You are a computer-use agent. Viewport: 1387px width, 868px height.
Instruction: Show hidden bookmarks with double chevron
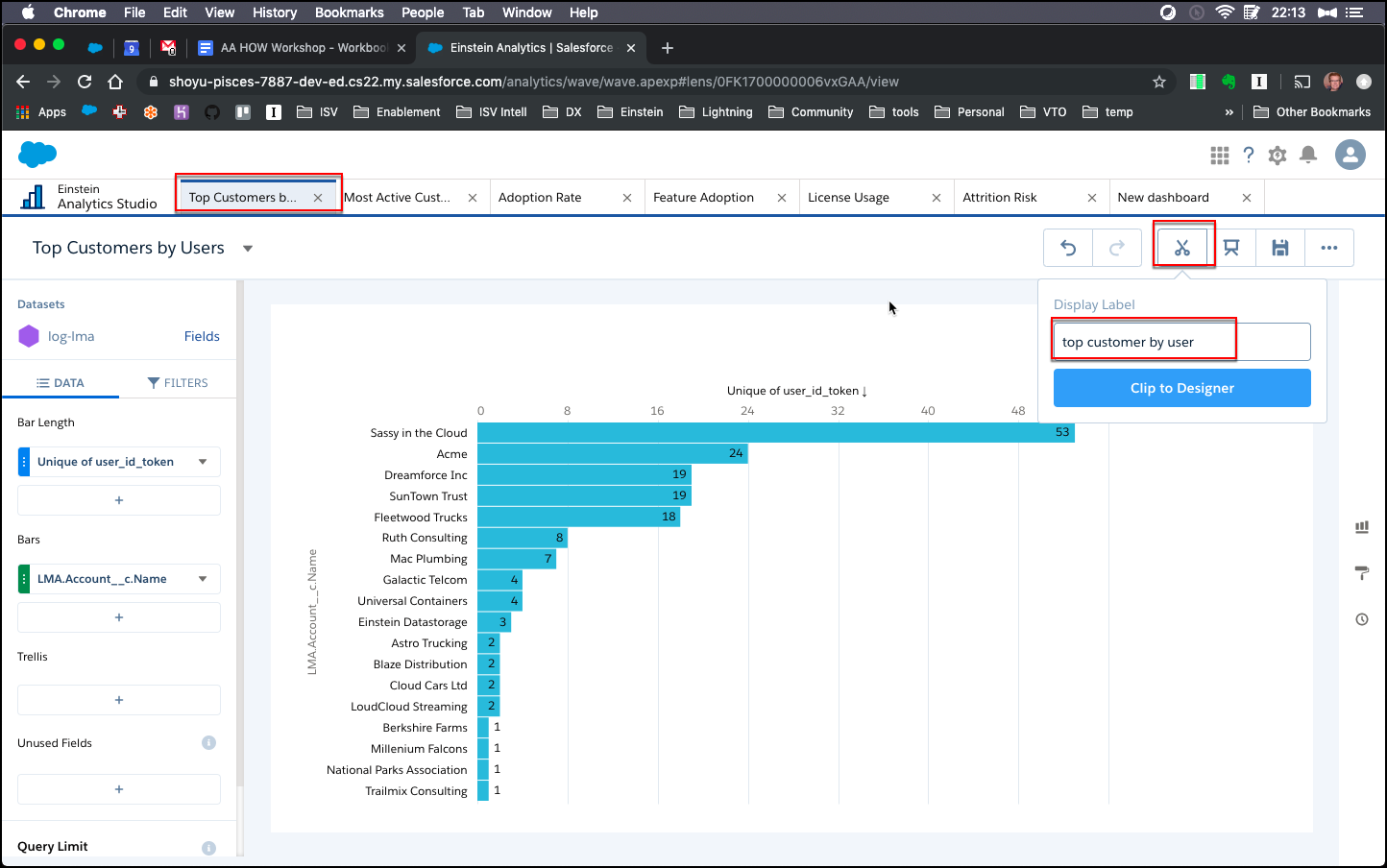click(1229, 112)
